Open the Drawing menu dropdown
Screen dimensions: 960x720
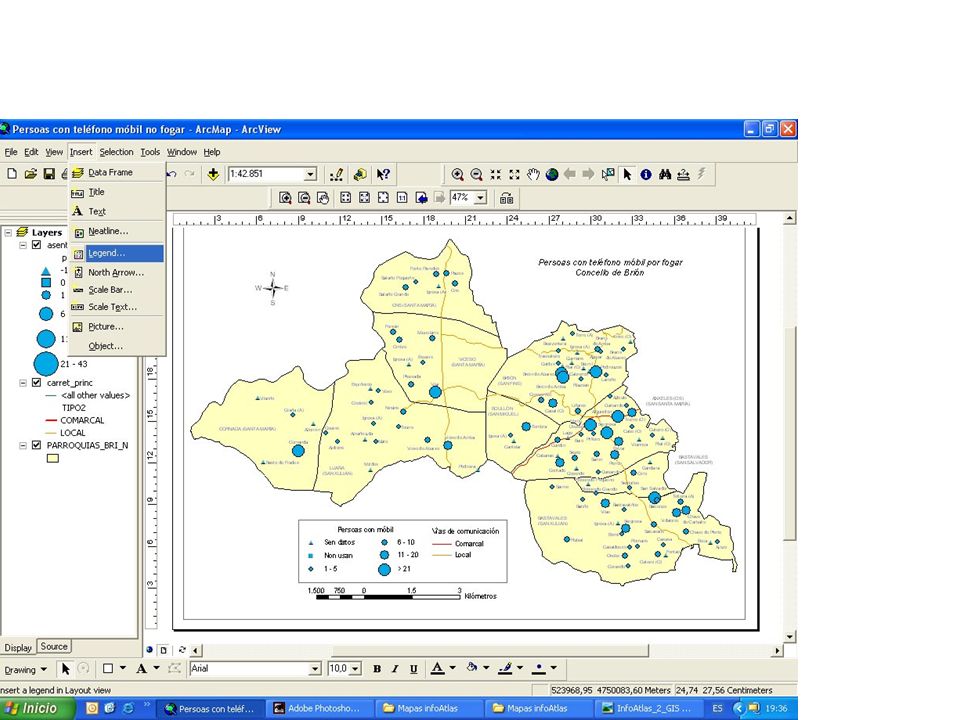26,669
